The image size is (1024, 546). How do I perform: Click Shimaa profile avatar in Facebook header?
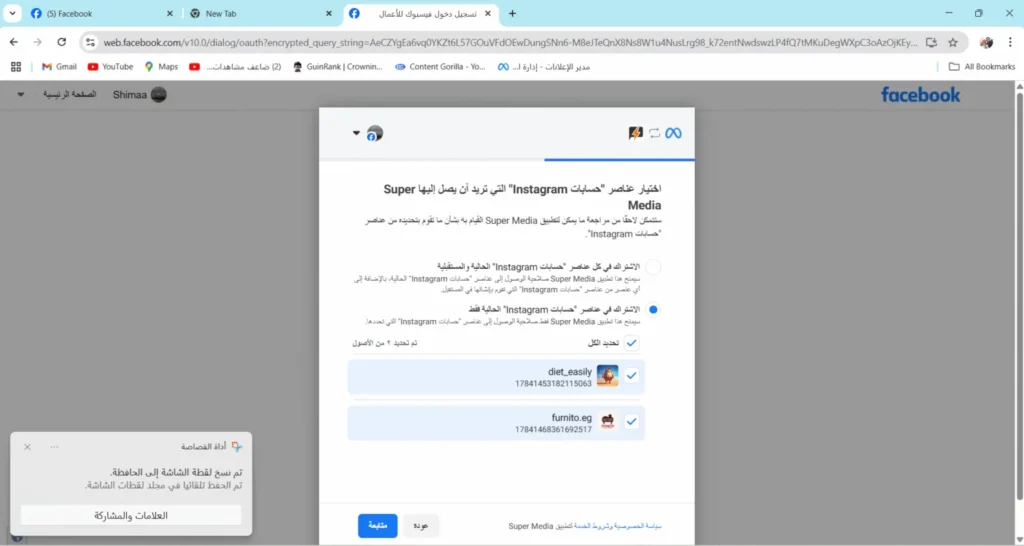tap(159, 95)
